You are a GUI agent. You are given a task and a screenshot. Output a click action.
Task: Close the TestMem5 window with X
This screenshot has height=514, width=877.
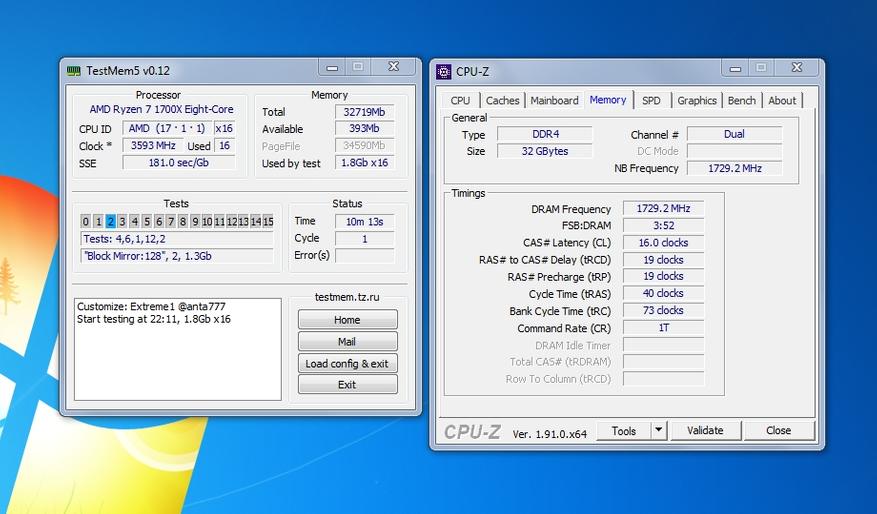[x=394, y=67]
